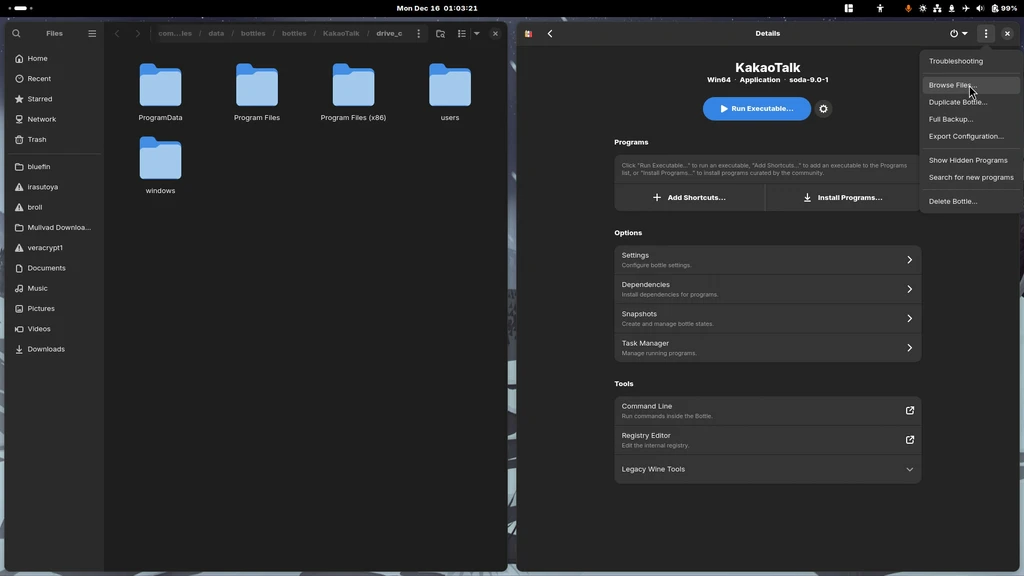Open Recent in Files sidebar

pos(55,78)
